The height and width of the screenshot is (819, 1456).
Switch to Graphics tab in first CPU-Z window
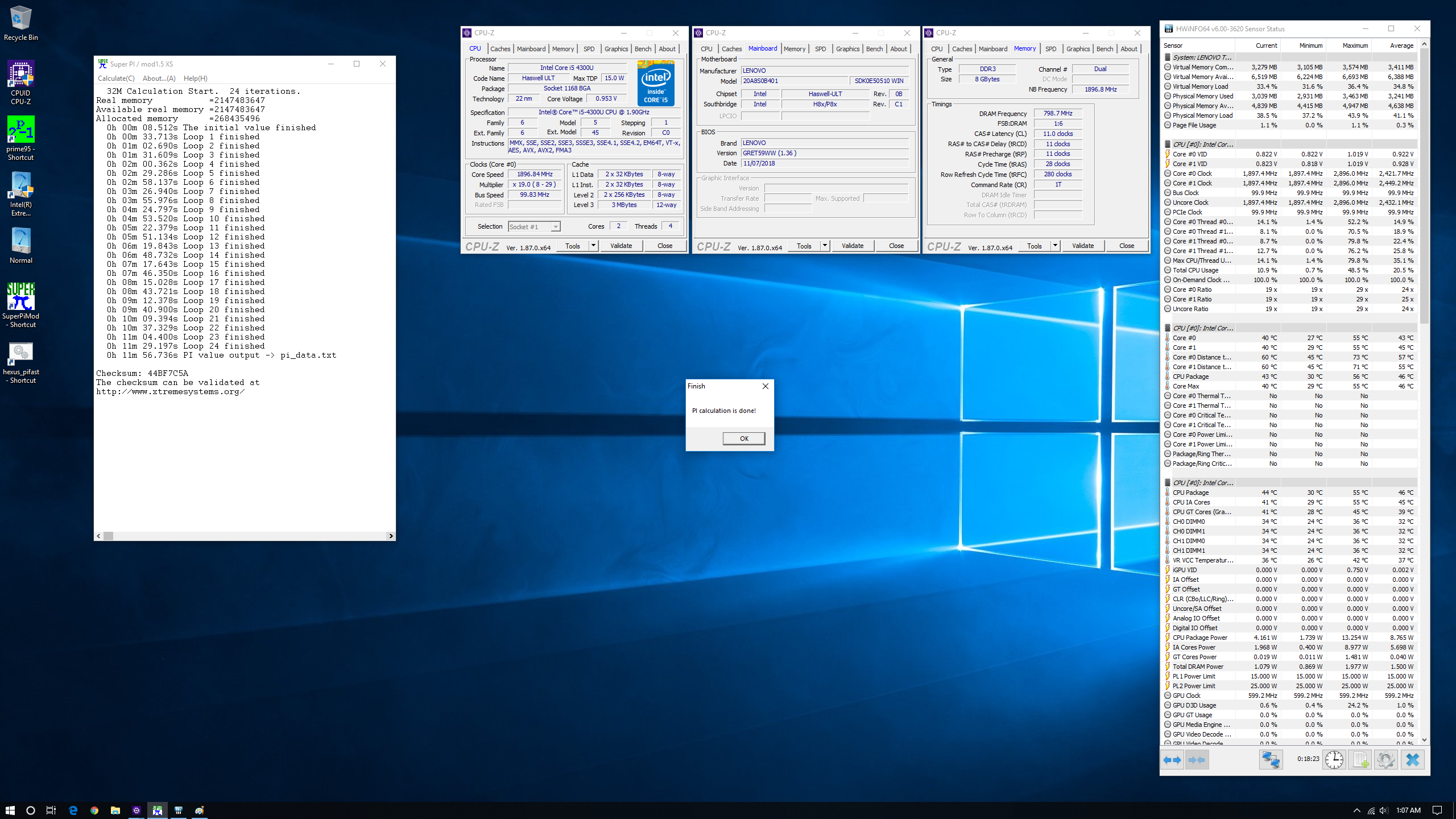click(616, 49)
